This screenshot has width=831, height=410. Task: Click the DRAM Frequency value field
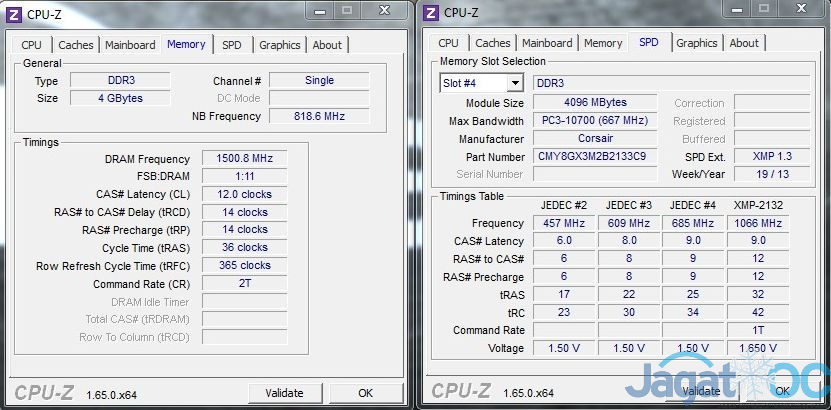pos(244,159)
